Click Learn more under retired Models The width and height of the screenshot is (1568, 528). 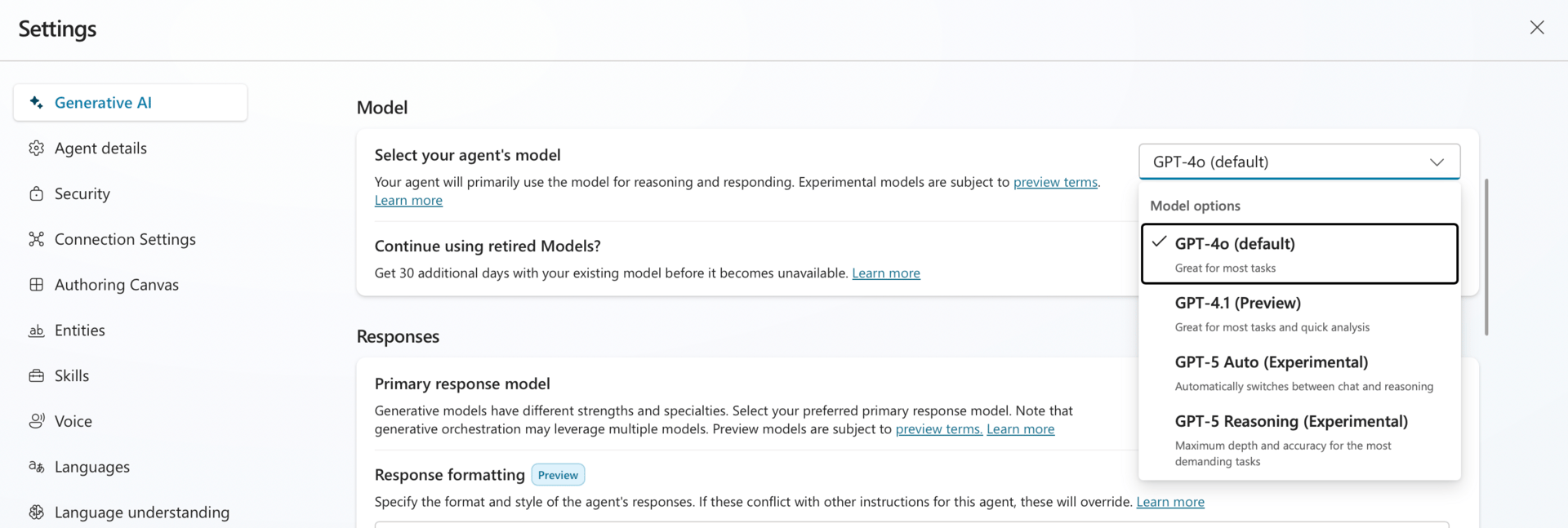point(886,273)
